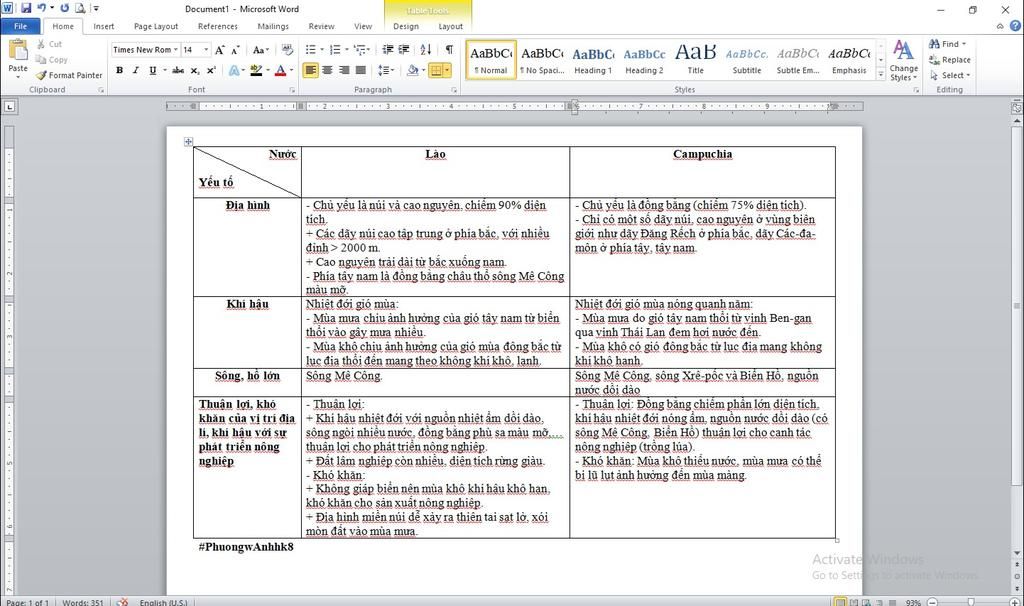
Task: Expand the Styles gallery More arrow
Action: tap(880, 75)
